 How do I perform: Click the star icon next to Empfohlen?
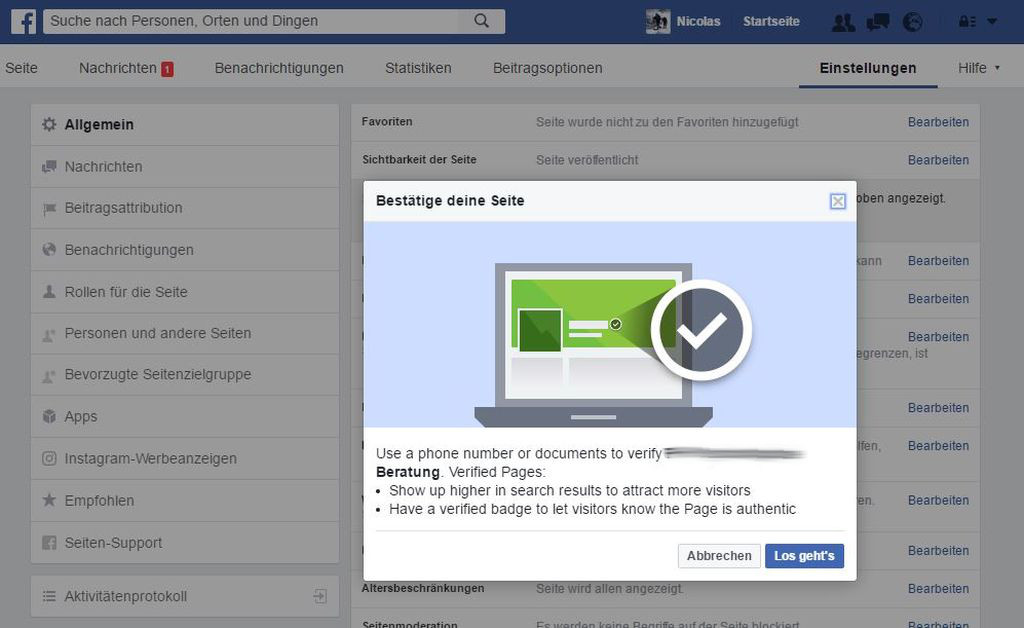[x=48, y=500]
